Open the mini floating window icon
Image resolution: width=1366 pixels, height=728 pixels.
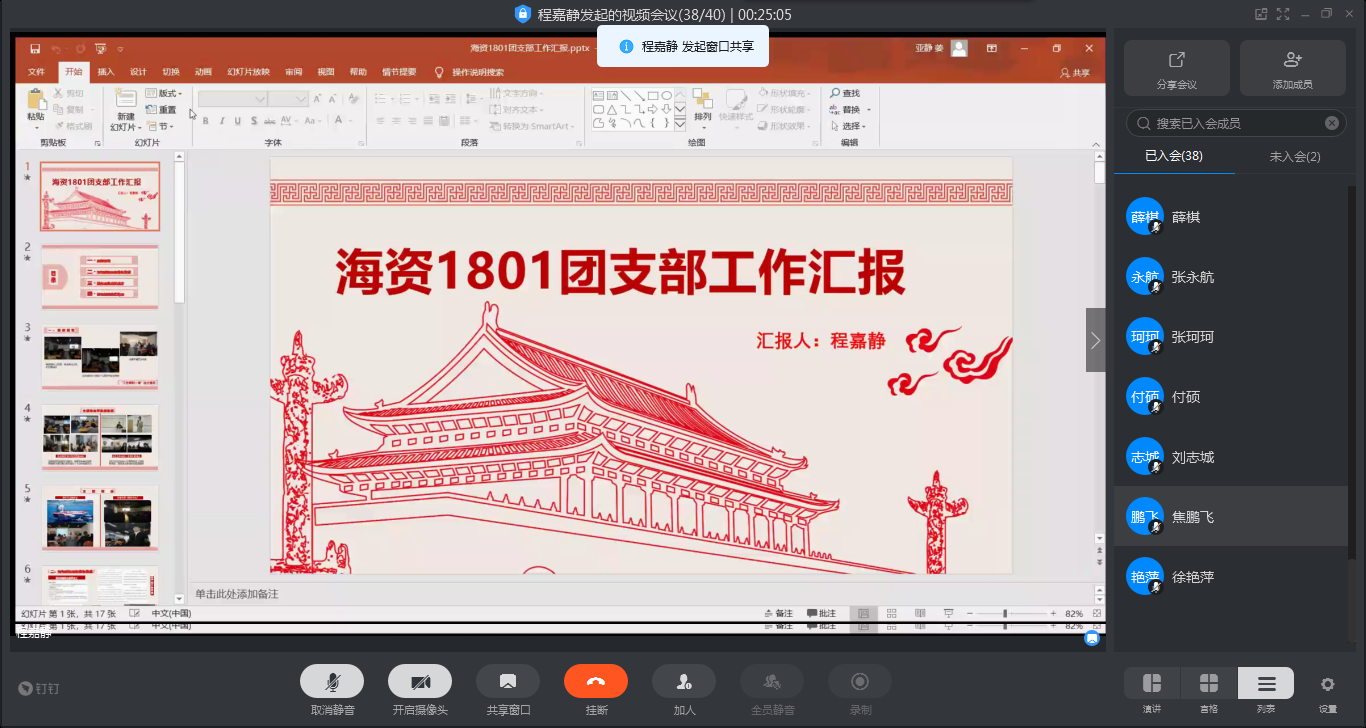[1261, 14]
